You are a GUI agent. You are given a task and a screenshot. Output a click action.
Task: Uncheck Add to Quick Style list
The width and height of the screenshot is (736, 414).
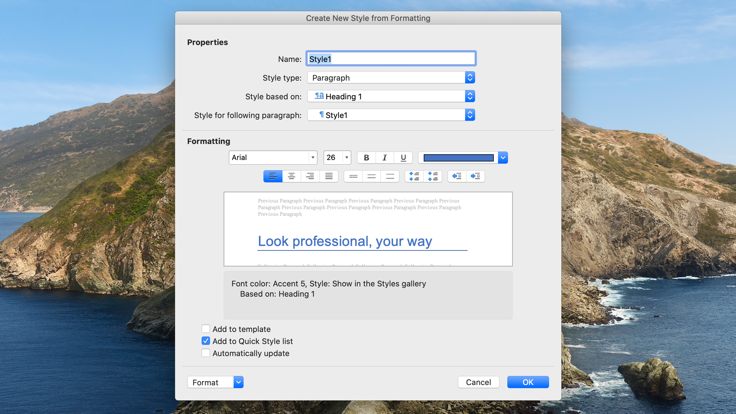206,341
